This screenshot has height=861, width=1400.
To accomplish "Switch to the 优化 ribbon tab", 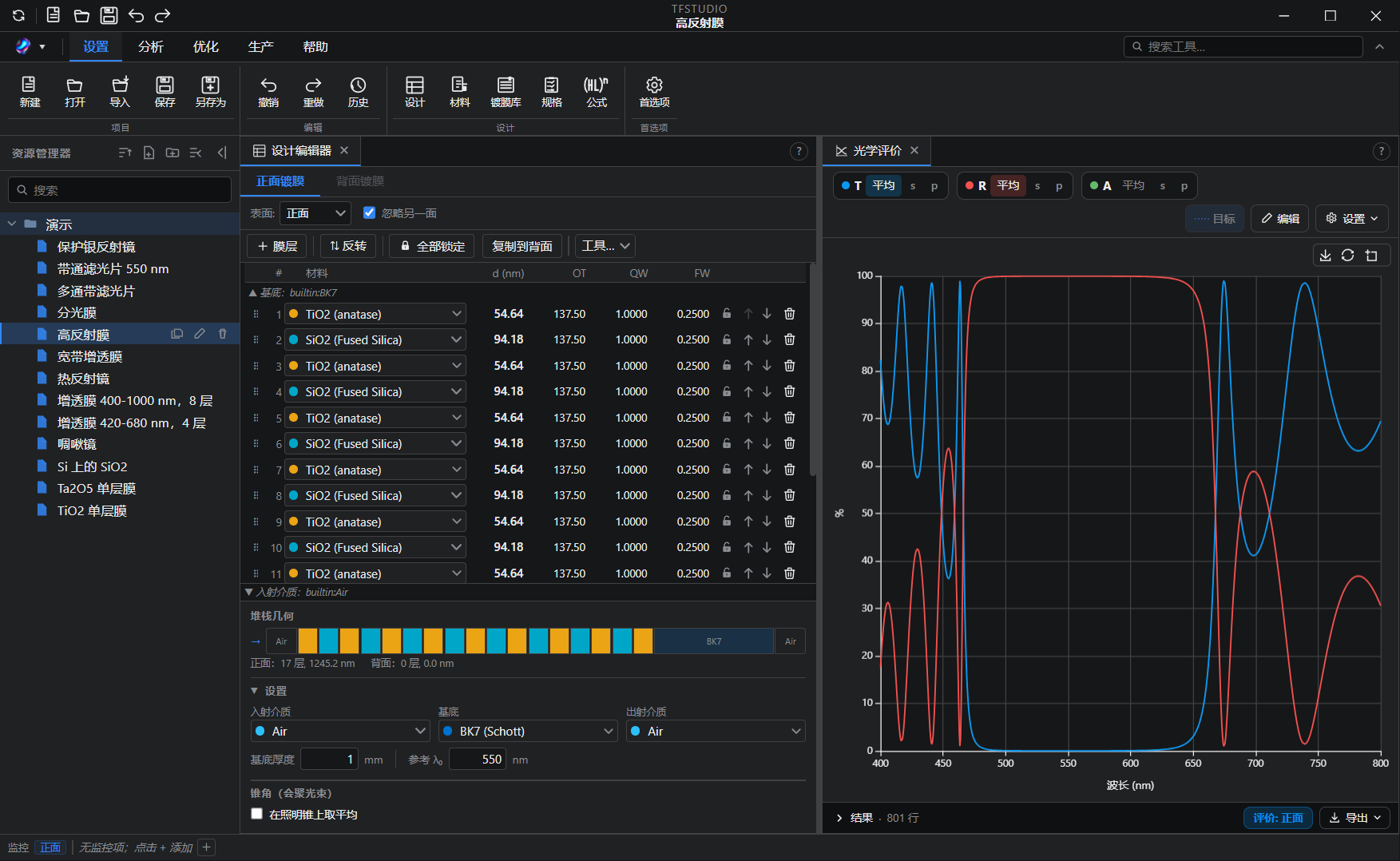I will click(205, 47).
